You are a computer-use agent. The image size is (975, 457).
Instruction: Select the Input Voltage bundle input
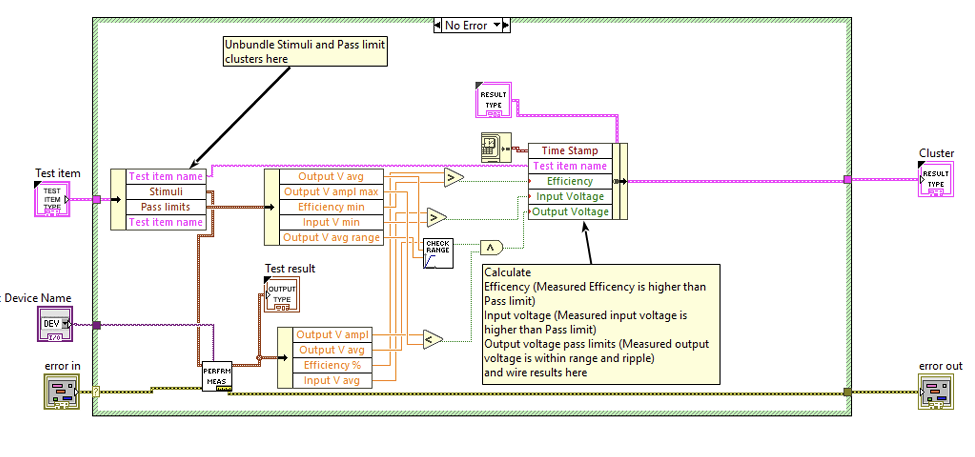pos(570,196)
